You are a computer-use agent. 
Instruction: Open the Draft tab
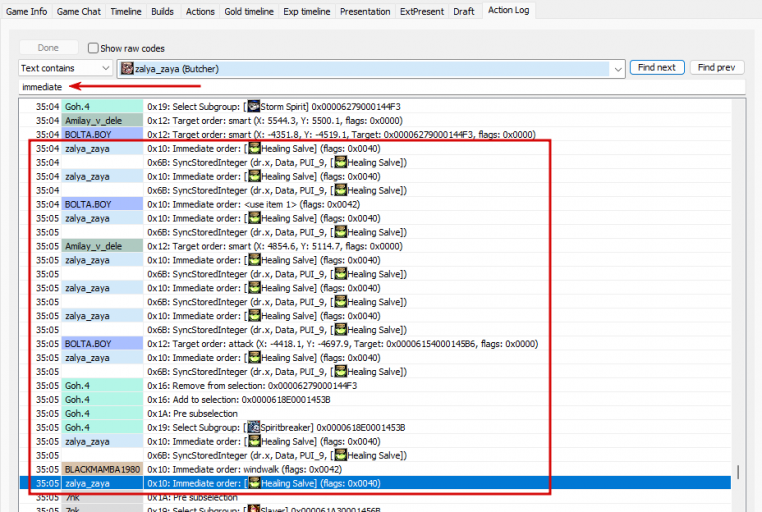point(464,11)
